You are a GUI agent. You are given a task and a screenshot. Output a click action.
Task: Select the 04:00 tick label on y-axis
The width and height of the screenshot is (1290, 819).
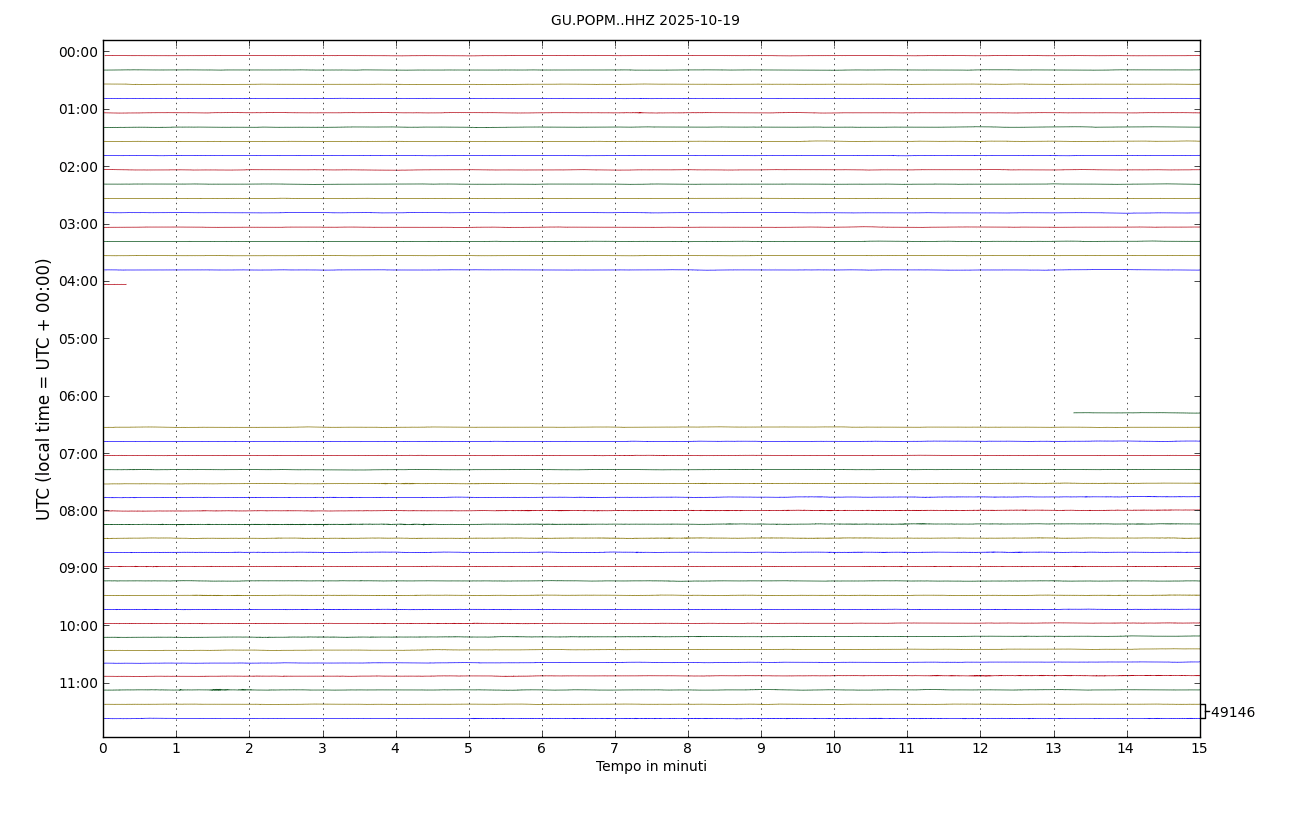coord(78,281)
